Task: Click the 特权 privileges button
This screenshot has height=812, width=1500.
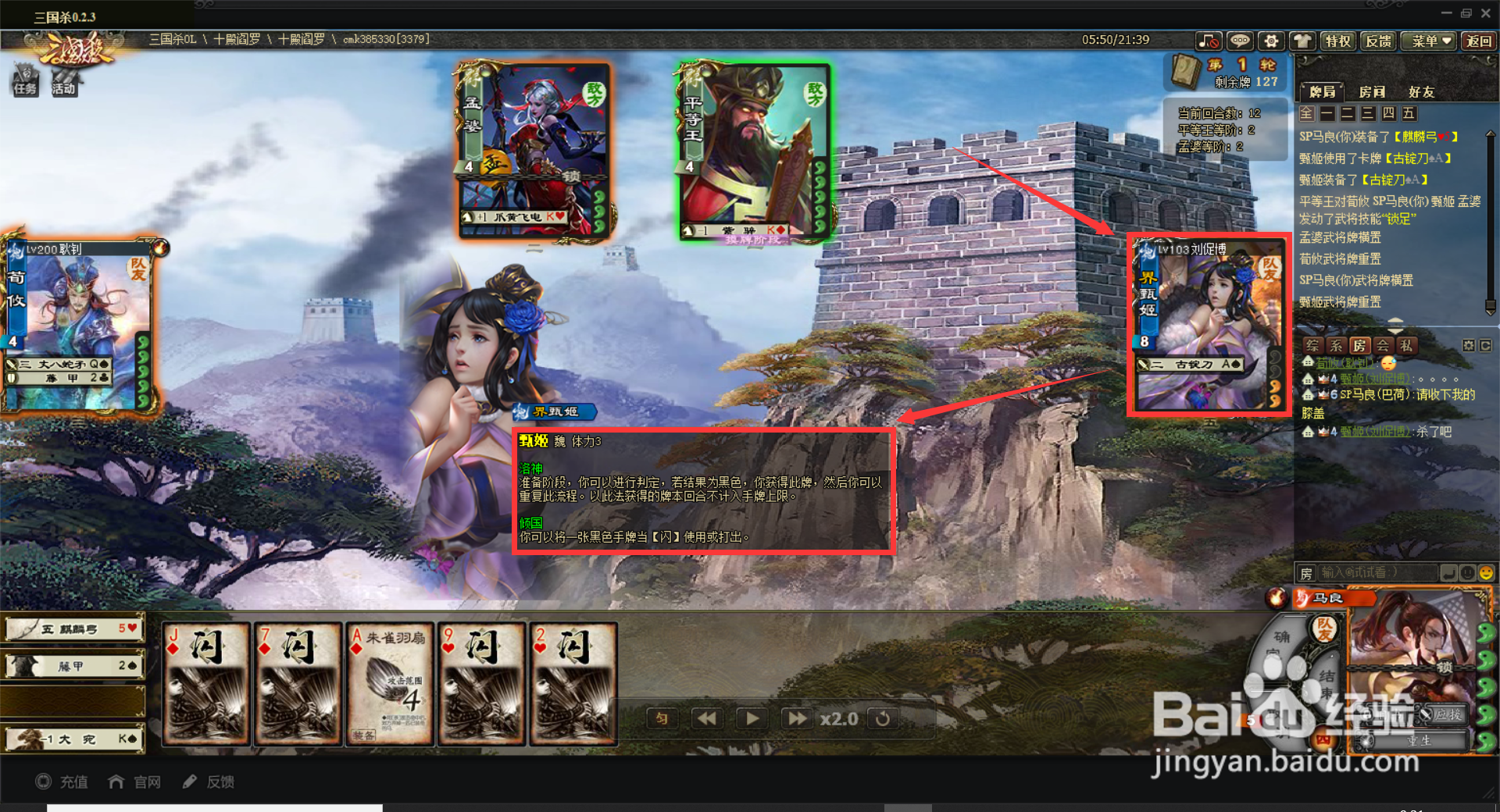Action: tap(1337, 41)
